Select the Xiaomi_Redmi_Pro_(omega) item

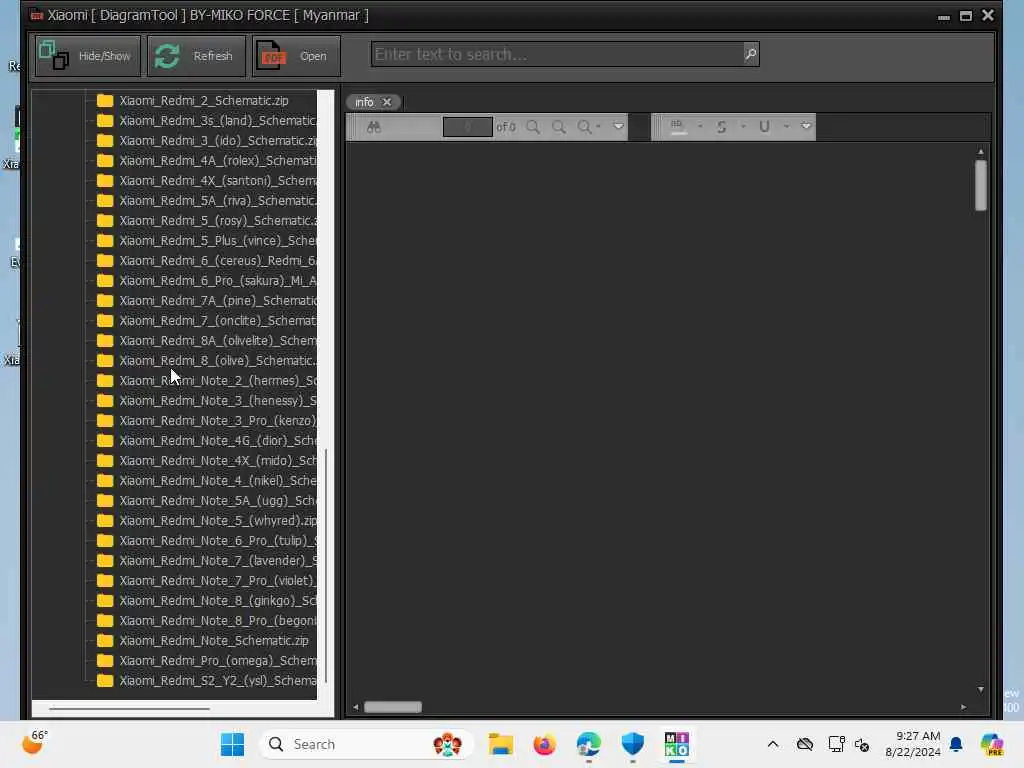click(x=217, y=661)
